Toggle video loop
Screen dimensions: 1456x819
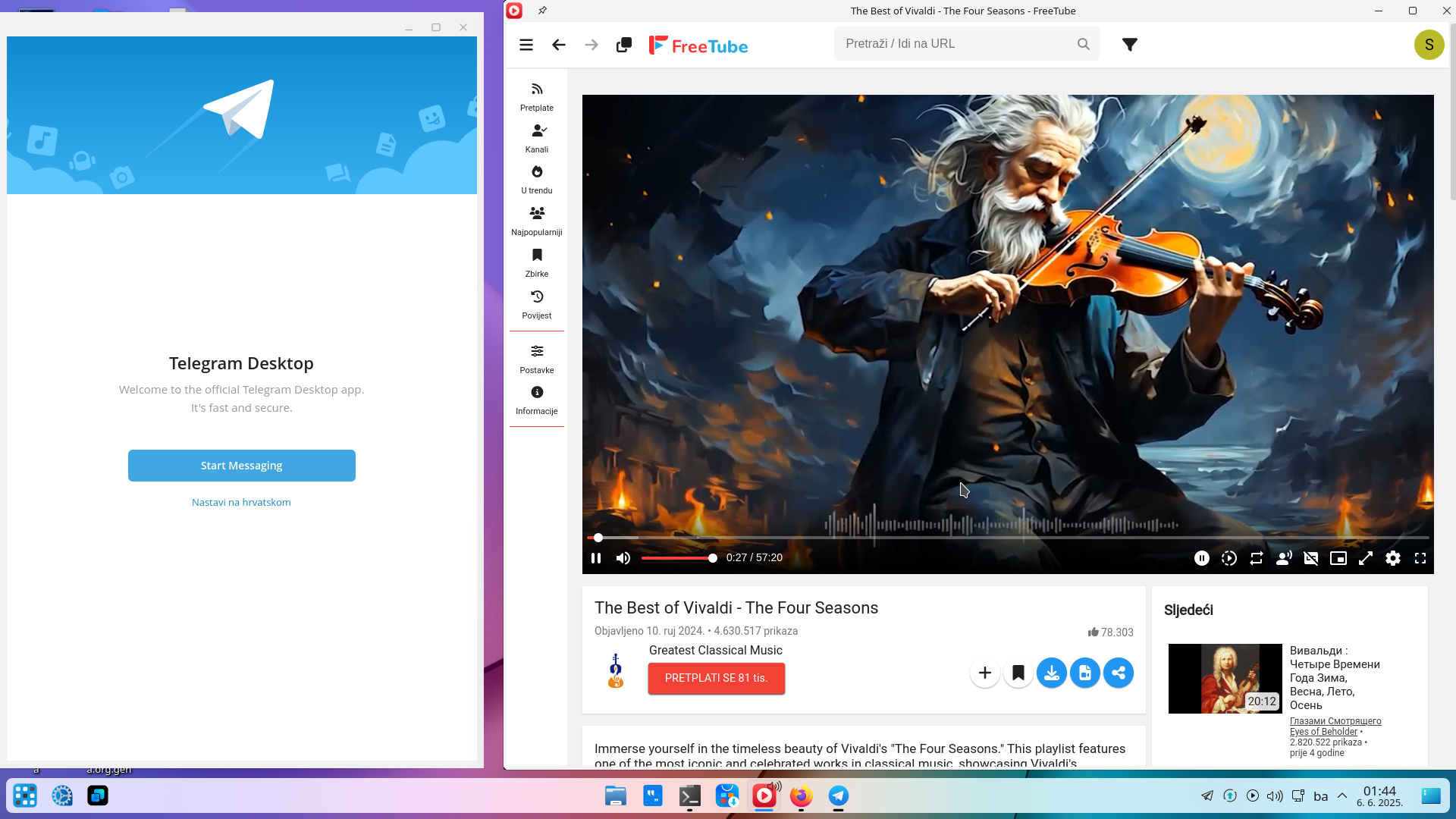tap(1257, 558)
